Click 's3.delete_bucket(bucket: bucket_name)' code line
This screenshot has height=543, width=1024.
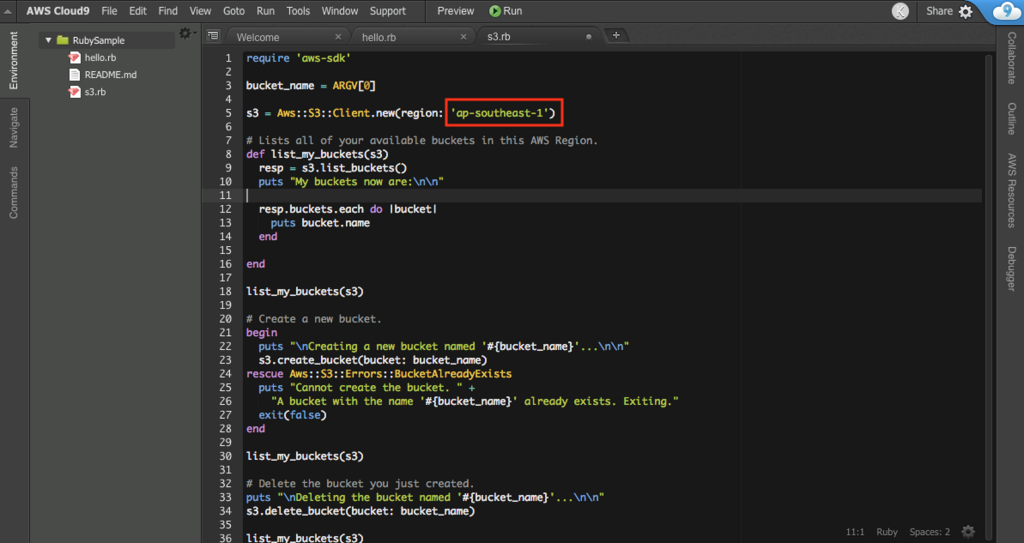click(x=360, y=511)
